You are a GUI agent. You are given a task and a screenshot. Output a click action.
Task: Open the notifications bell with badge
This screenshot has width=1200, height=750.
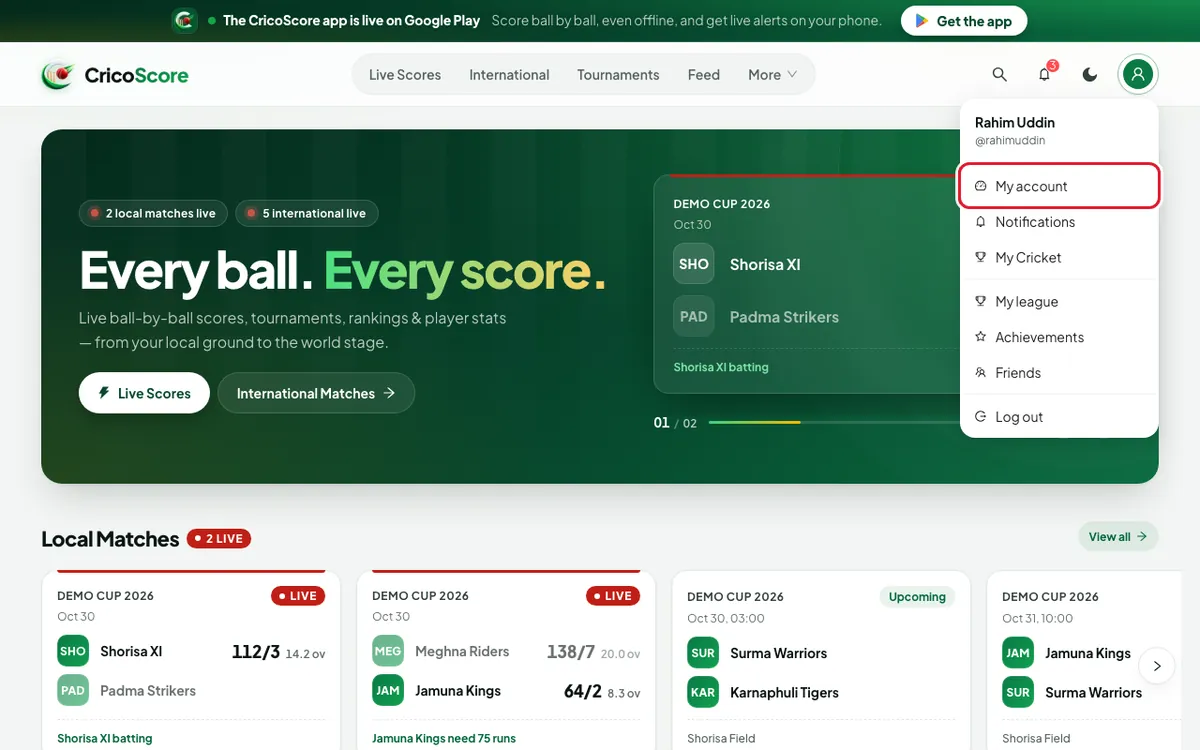click(x=1045, y=75)
